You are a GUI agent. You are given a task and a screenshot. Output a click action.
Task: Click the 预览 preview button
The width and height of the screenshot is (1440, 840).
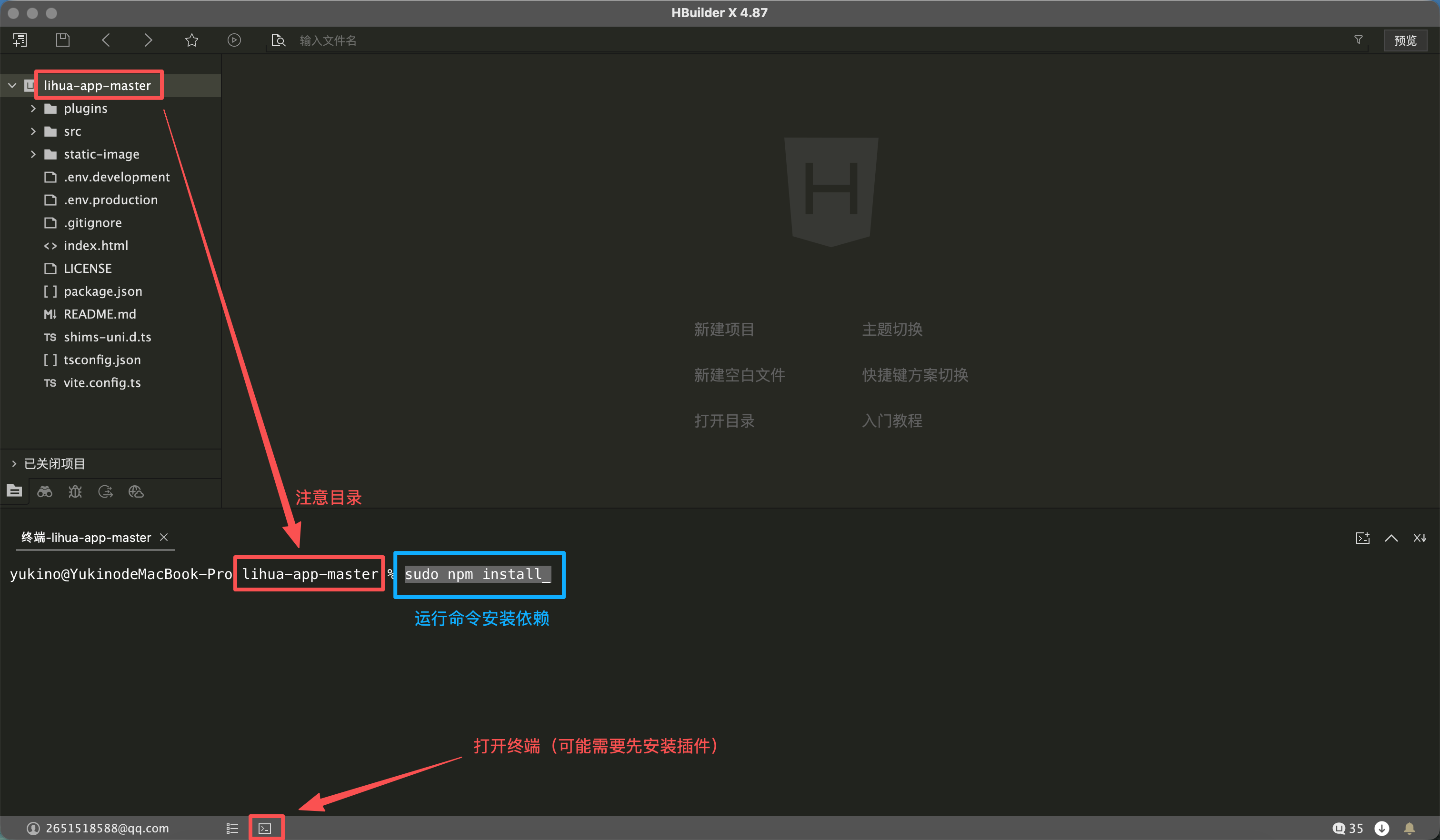(x=1405, y=40)
